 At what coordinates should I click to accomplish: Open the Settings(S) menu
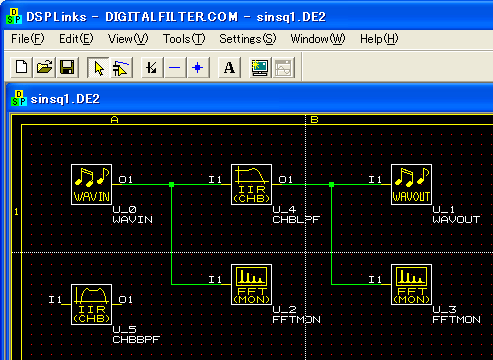point(248,39)
